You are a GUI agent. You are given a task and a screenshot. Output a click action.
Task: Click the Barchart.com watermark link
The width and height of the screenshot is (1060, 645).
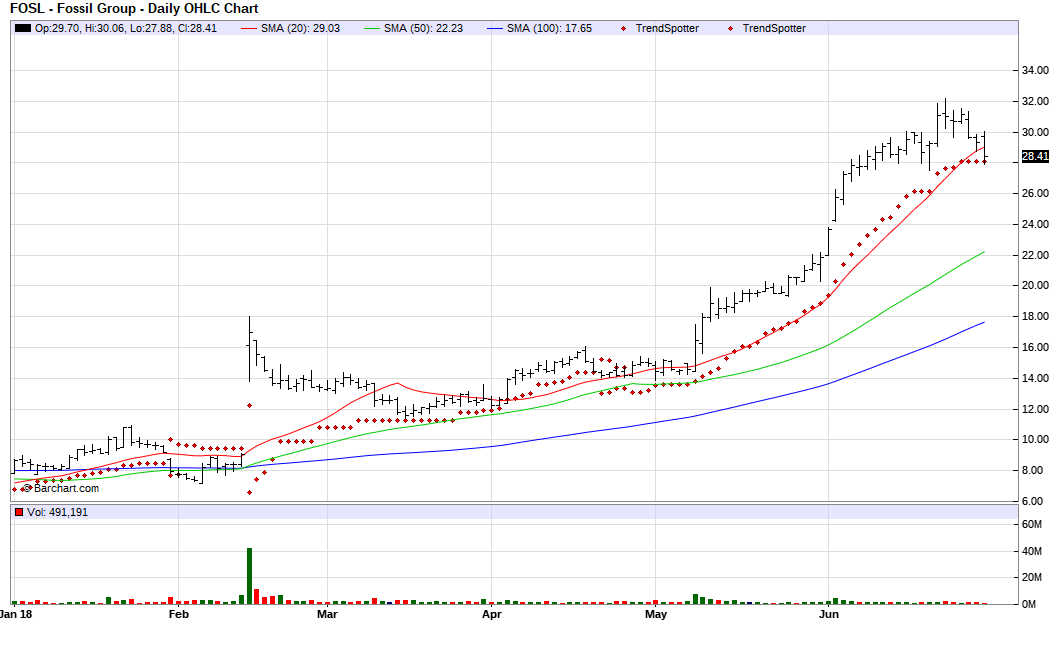click(61, 488)
